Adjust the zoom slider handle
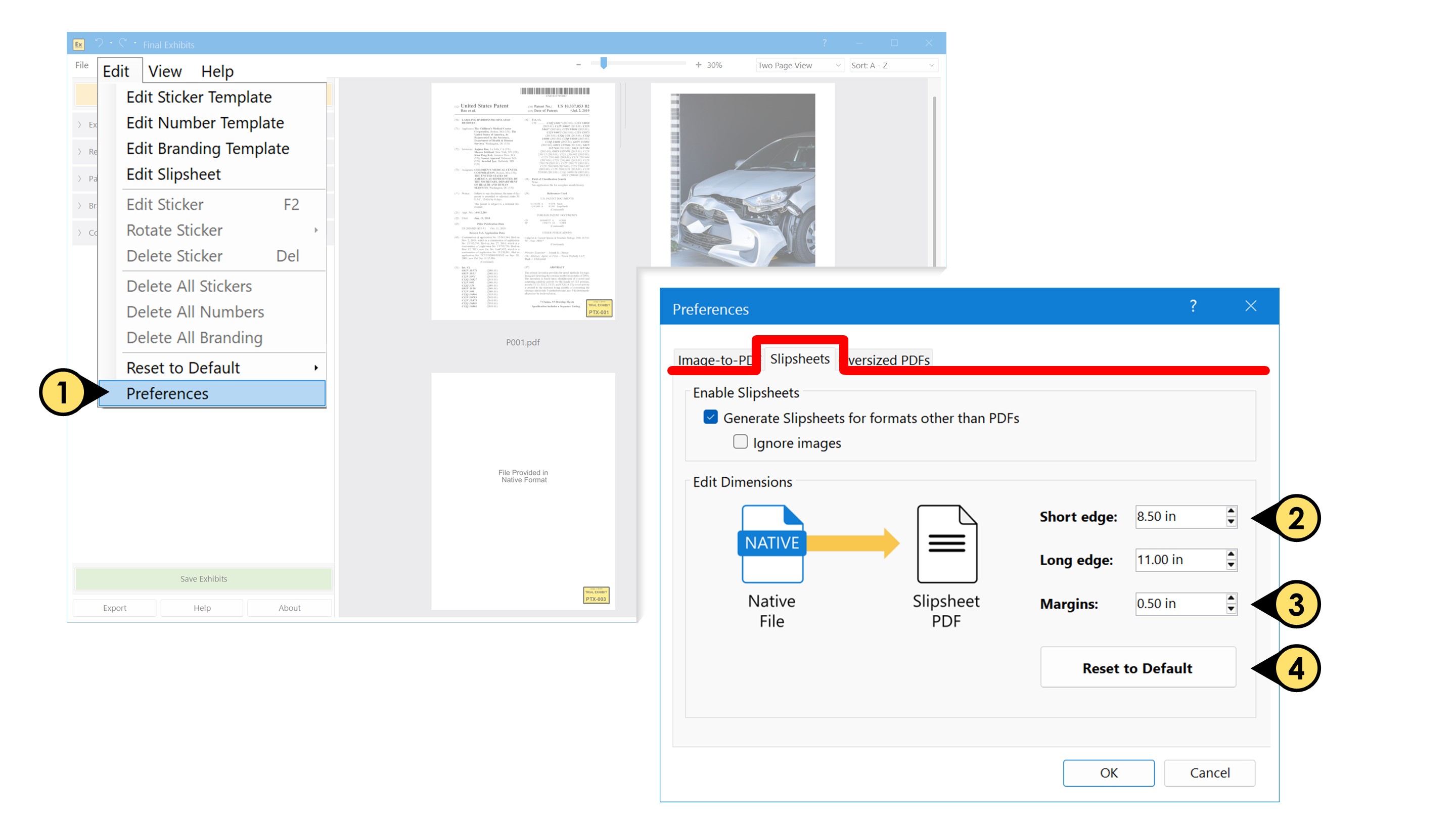This screenshot has width=1456, height=819. [604, 63]
